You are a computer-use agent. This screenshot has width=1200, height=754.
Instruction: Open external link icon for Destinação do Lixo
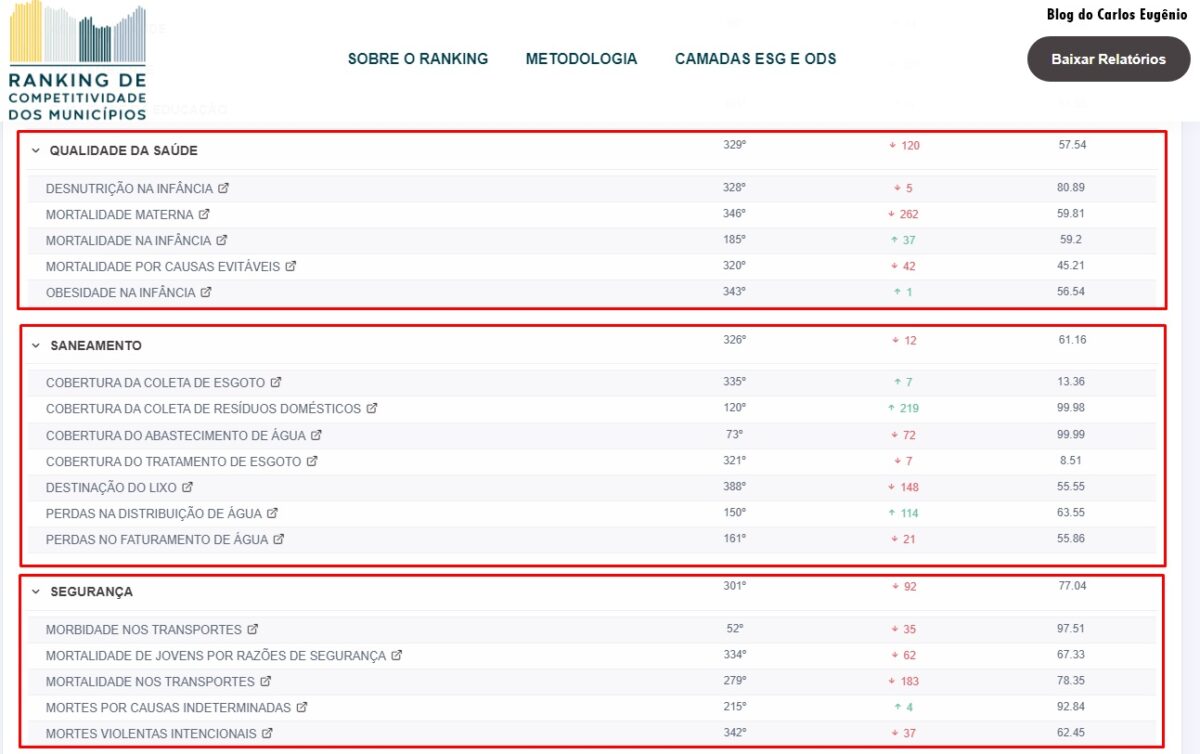(x=187, y=487)
